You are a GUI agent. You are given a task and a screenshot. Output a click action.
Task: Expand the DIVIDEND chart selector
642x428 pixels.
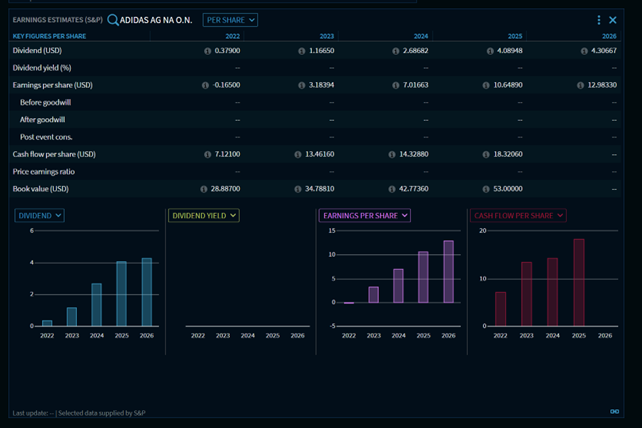tap(40, 215)
